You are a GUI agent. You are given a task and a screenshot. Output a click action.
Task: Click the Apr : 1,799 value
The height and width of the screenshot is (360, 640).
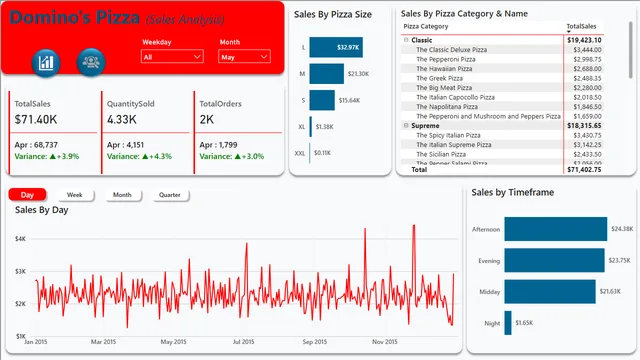click(x=218, y=145)
